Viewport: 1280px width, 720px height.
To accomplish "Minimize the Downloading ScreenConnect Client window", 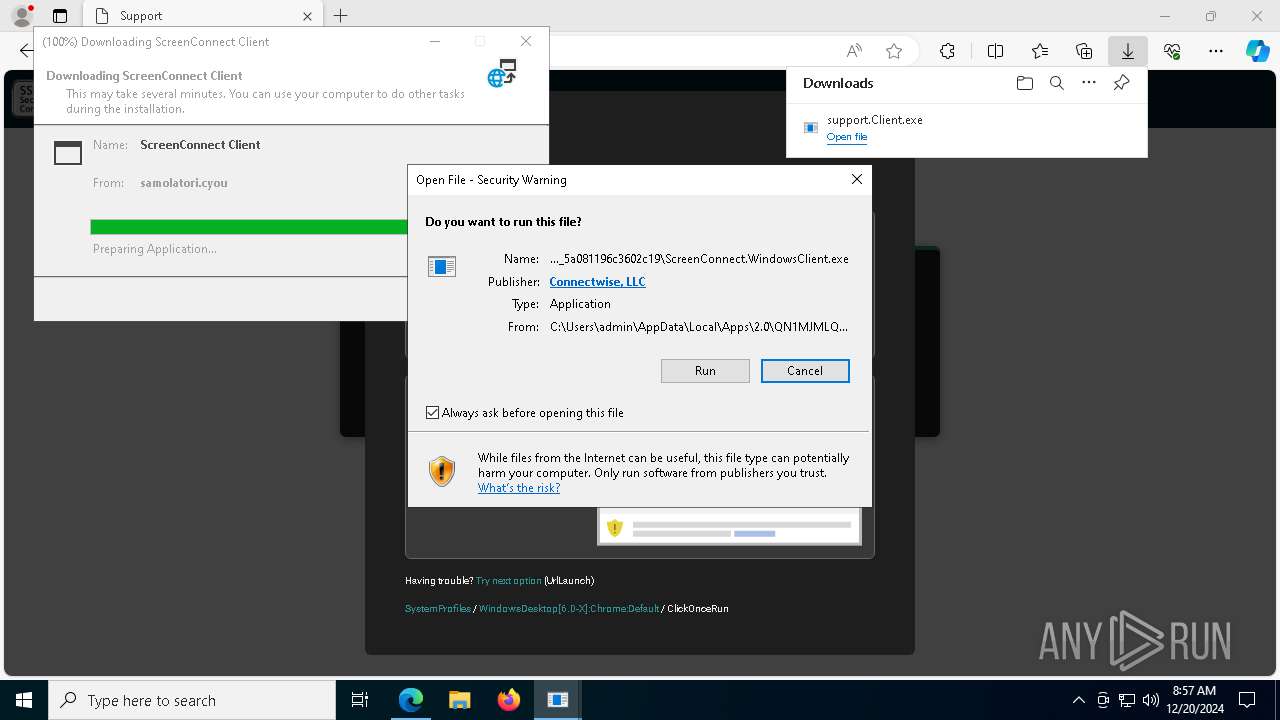I will click(435, 41).
